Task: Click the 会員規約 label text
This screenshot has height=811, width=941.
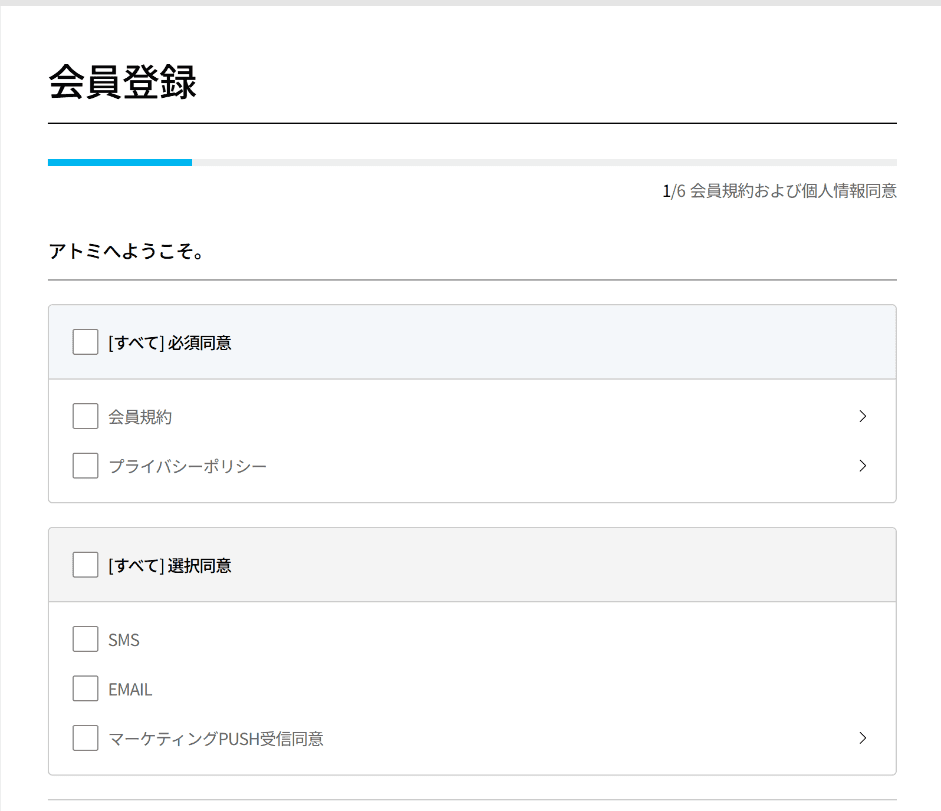Action: point(140,417)
